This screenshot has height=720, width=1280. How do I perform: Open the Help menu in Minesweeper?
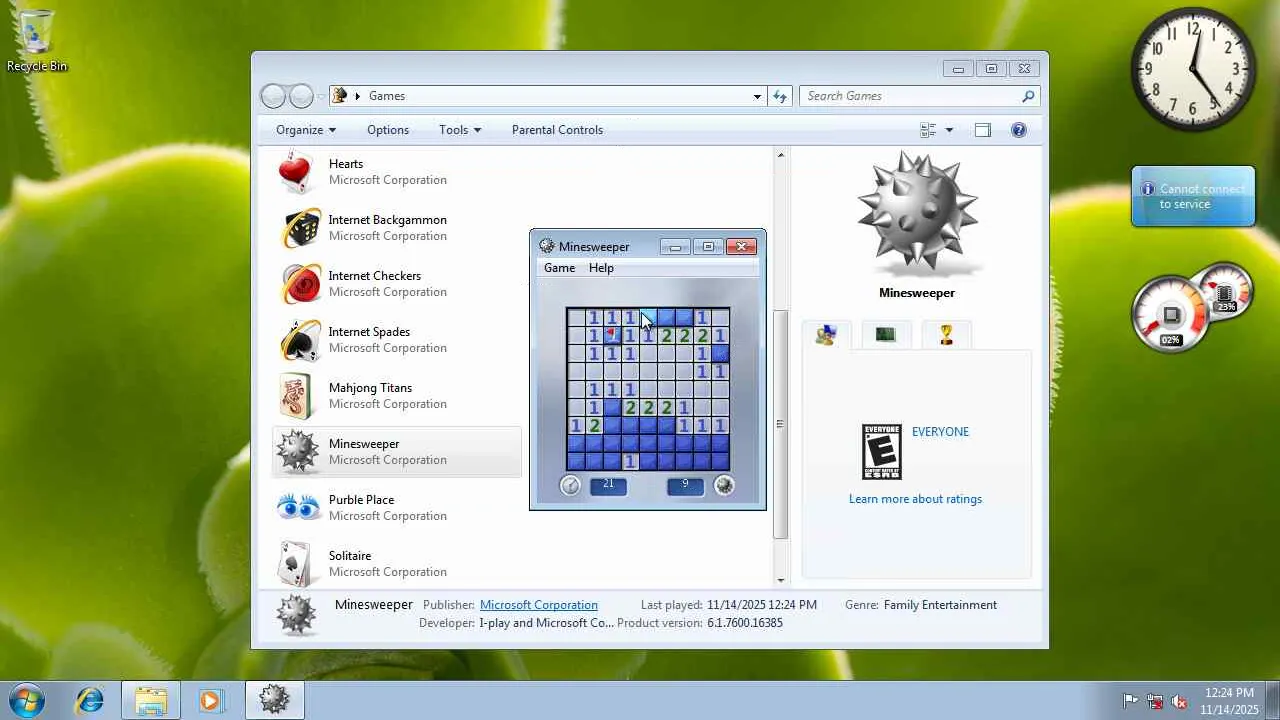coord(601,268)
